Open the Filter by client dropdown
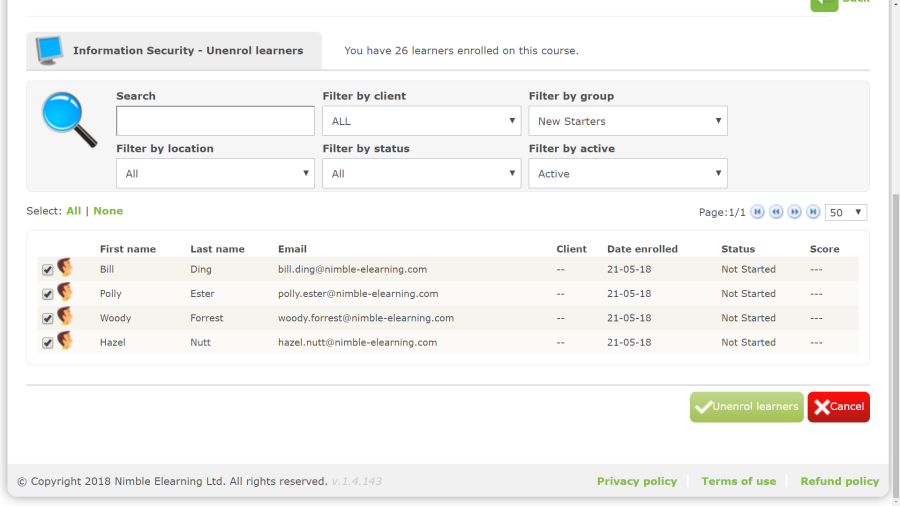 coord(421,121)
